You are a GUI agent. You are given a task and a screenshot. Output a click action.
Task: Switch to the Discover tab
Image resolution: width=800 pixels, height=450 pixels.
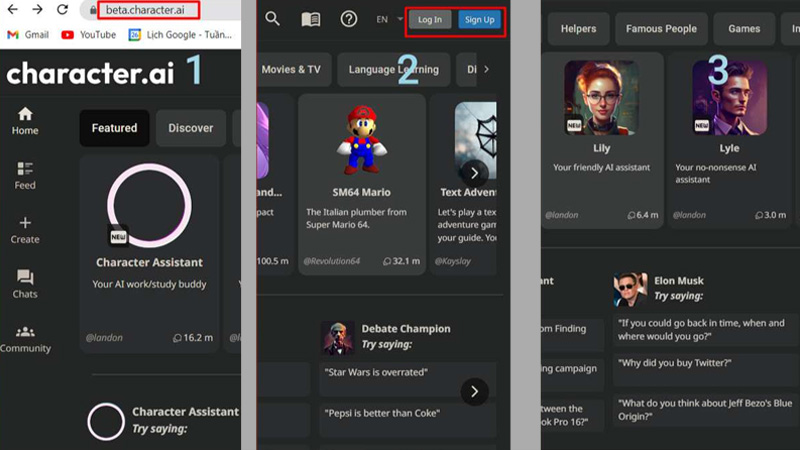(x=191, y=128)
